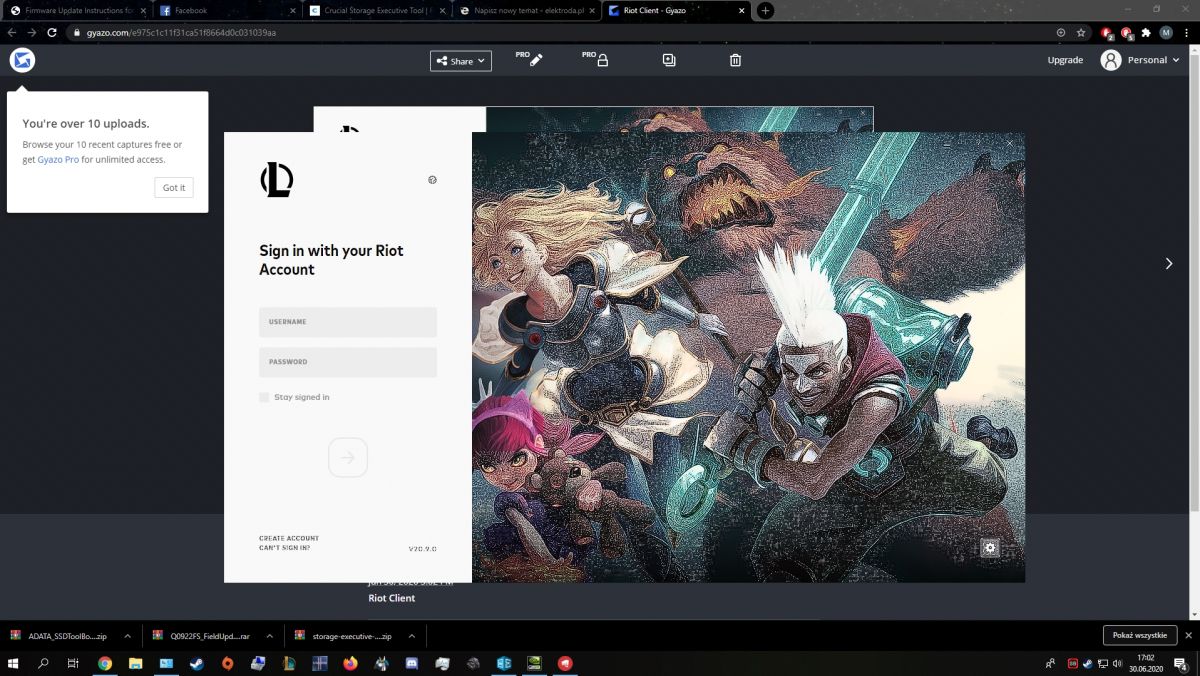Click the Gyazo logo icon in the header
1200x676 pixels.
pyautogui.click(x=22, y=60)
